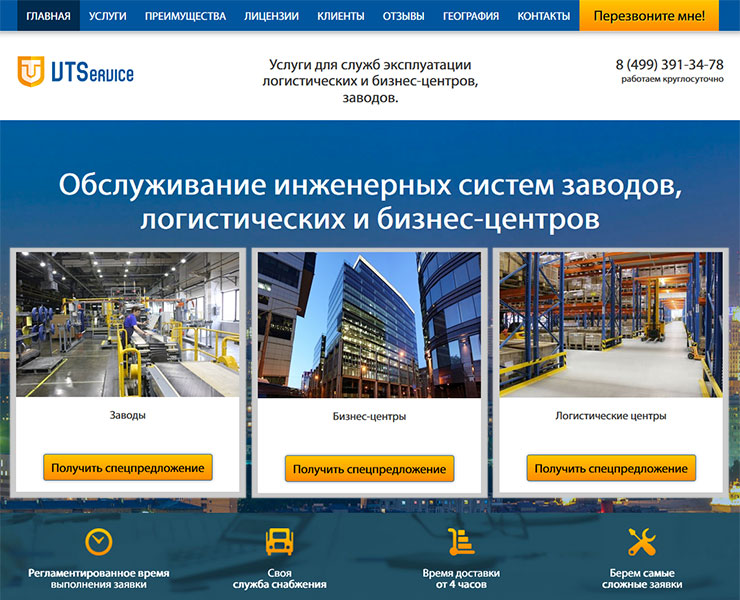Open the warehouse racks photo

pos(611,325)
